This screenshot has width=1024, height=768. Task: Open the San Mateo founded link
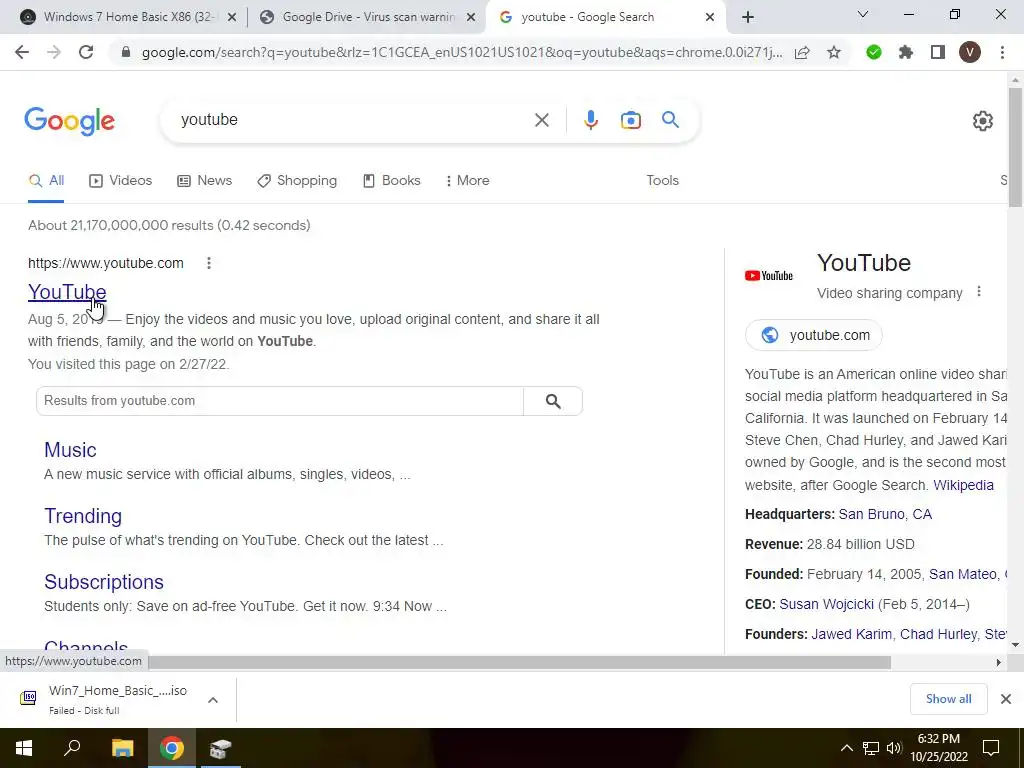tap(963, 575)
